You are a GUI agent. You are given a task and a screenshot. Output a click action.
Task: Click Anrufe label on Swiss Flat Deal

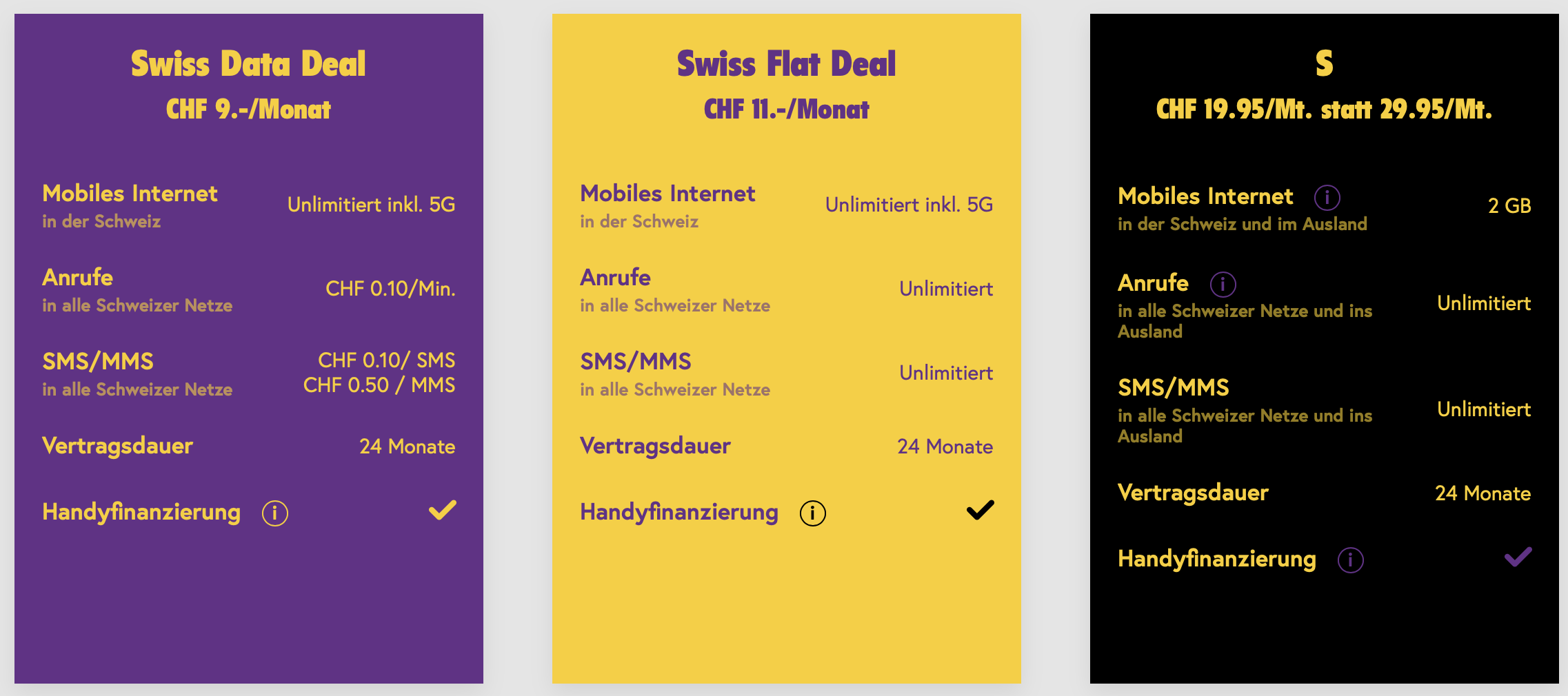tap(615, 277)
